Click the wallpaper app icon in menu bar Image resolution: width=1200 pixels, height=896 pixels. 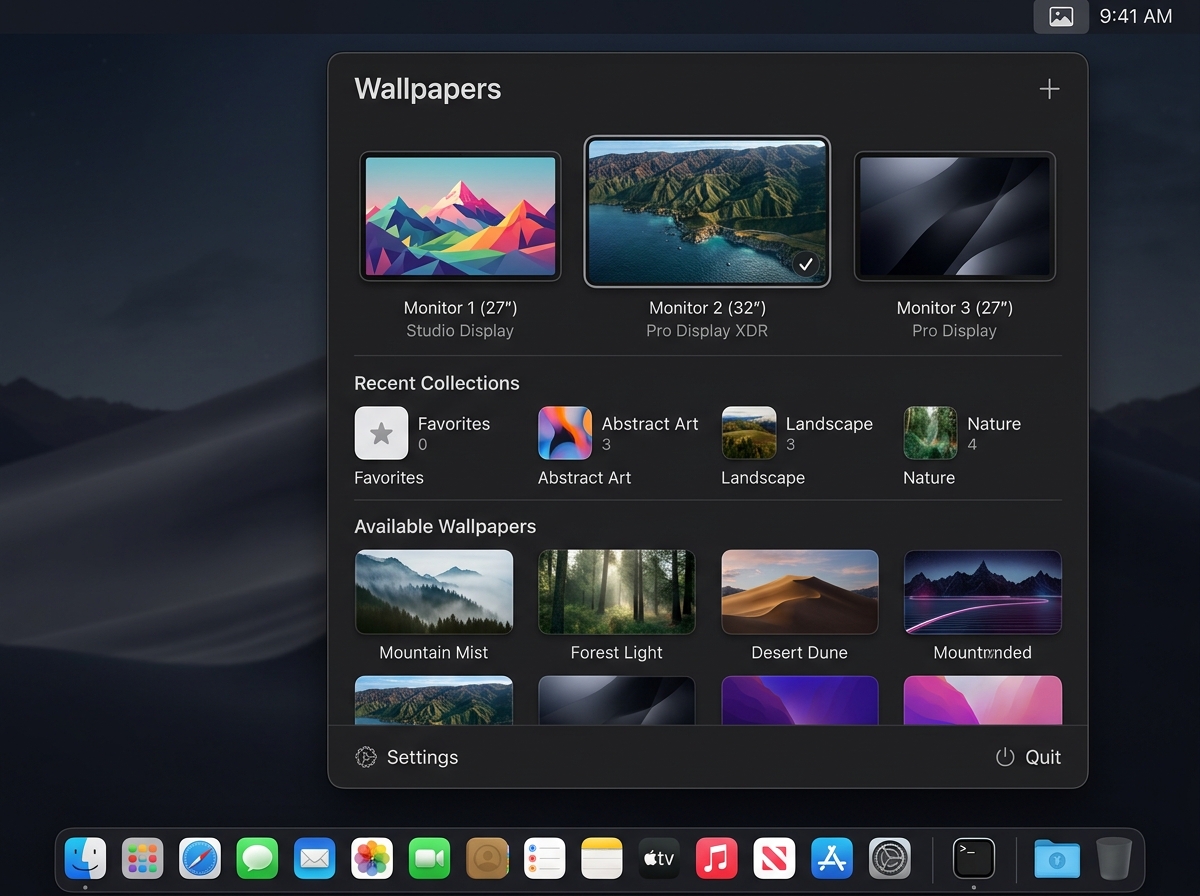point(1061,17)
